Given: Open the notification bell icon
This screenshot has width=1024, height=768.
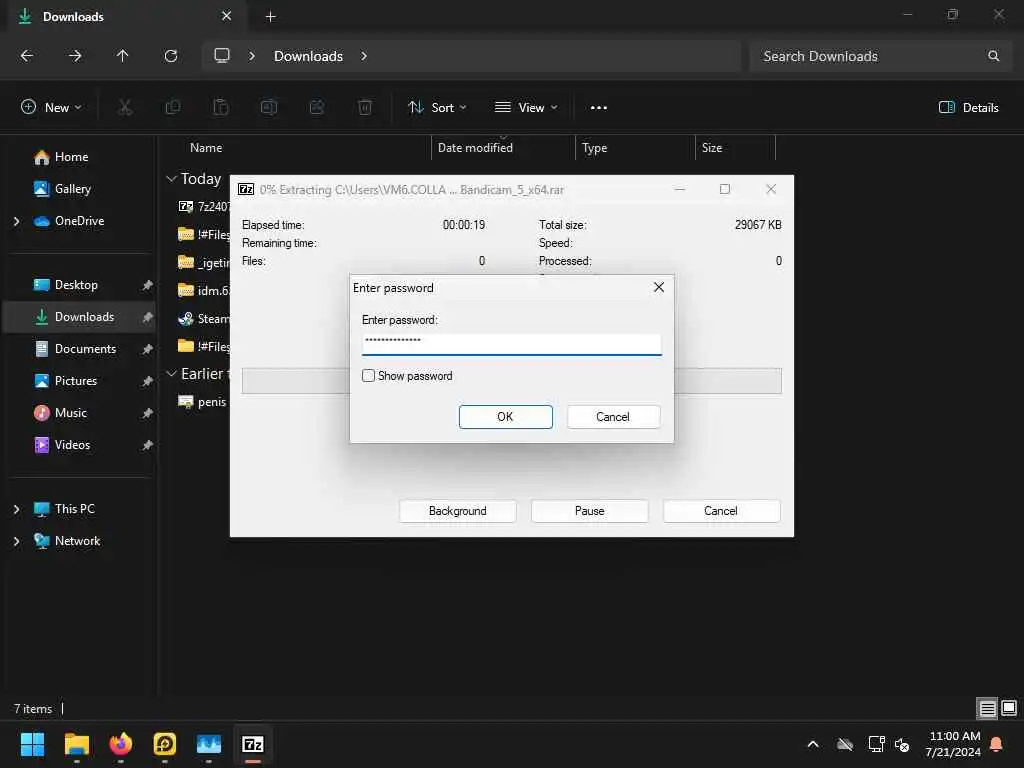Looking at the screenshot, I should pos(996,744).
